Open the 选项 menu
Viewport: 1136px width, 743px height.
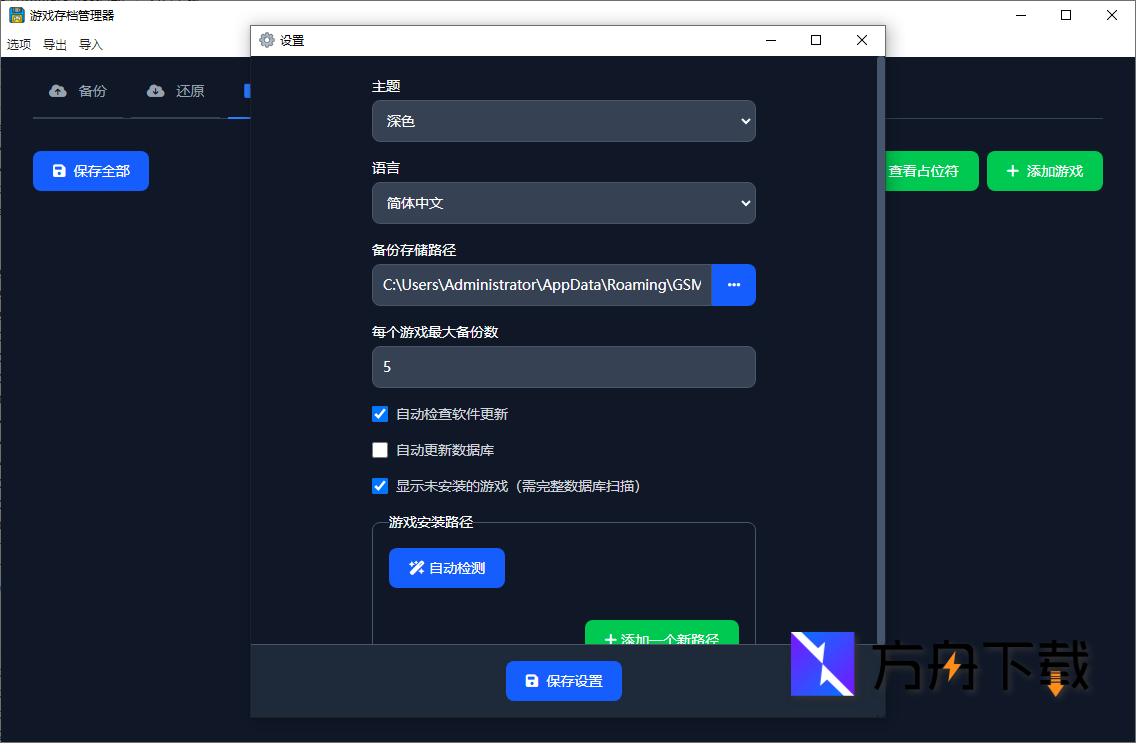coord(18,44)
